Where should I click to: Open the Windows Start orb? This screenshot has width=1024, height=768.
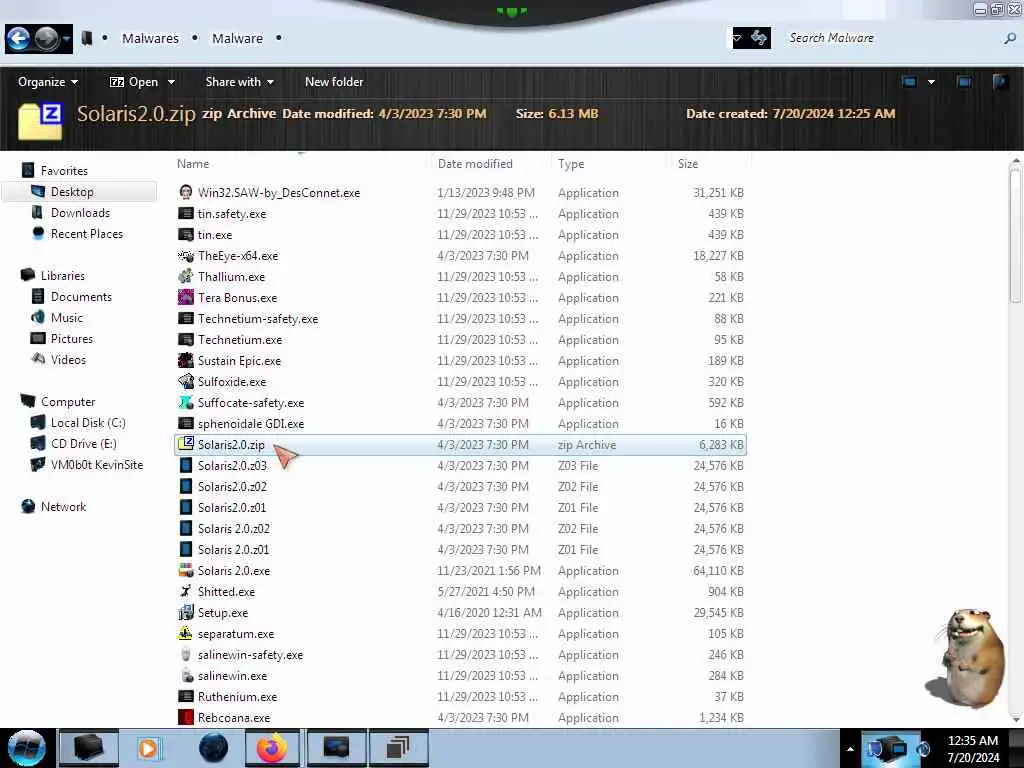coord(26,748)
